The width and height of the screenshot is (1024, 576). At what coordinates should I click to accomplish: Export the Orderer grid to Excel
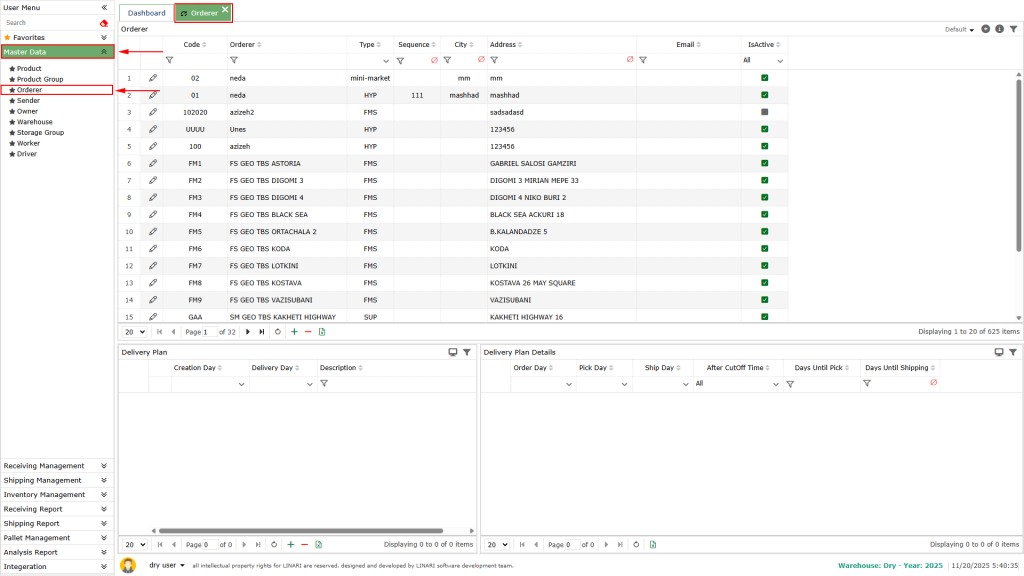(x=321, y=331)
